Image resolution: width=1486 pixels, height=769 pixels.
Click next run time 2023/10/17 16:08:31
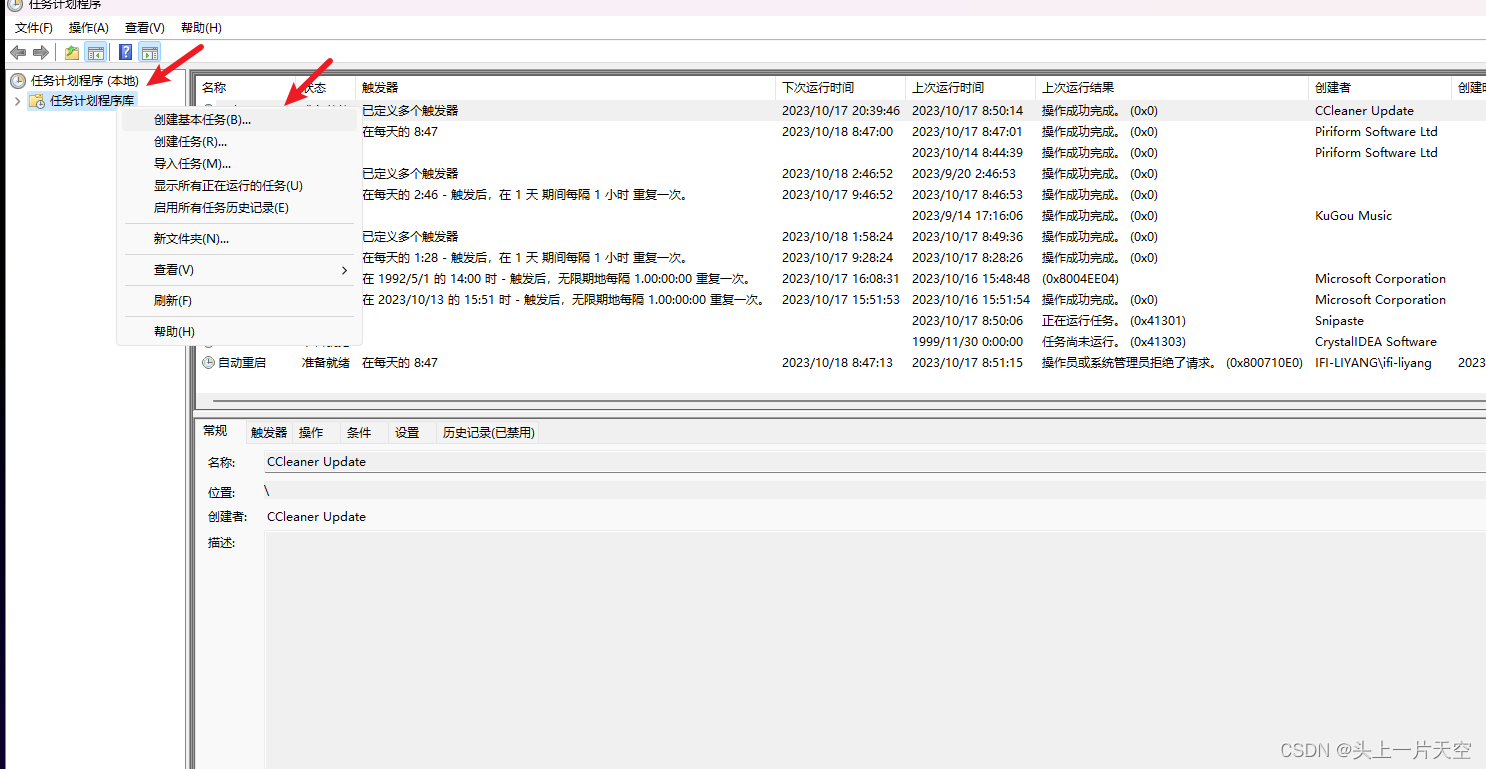pyautogui.click(x=841, y=279)
